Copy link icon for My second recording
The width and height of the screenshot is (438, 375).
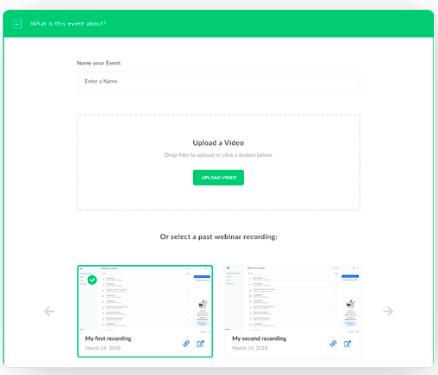pyautogui.click(x=333, y=343)
